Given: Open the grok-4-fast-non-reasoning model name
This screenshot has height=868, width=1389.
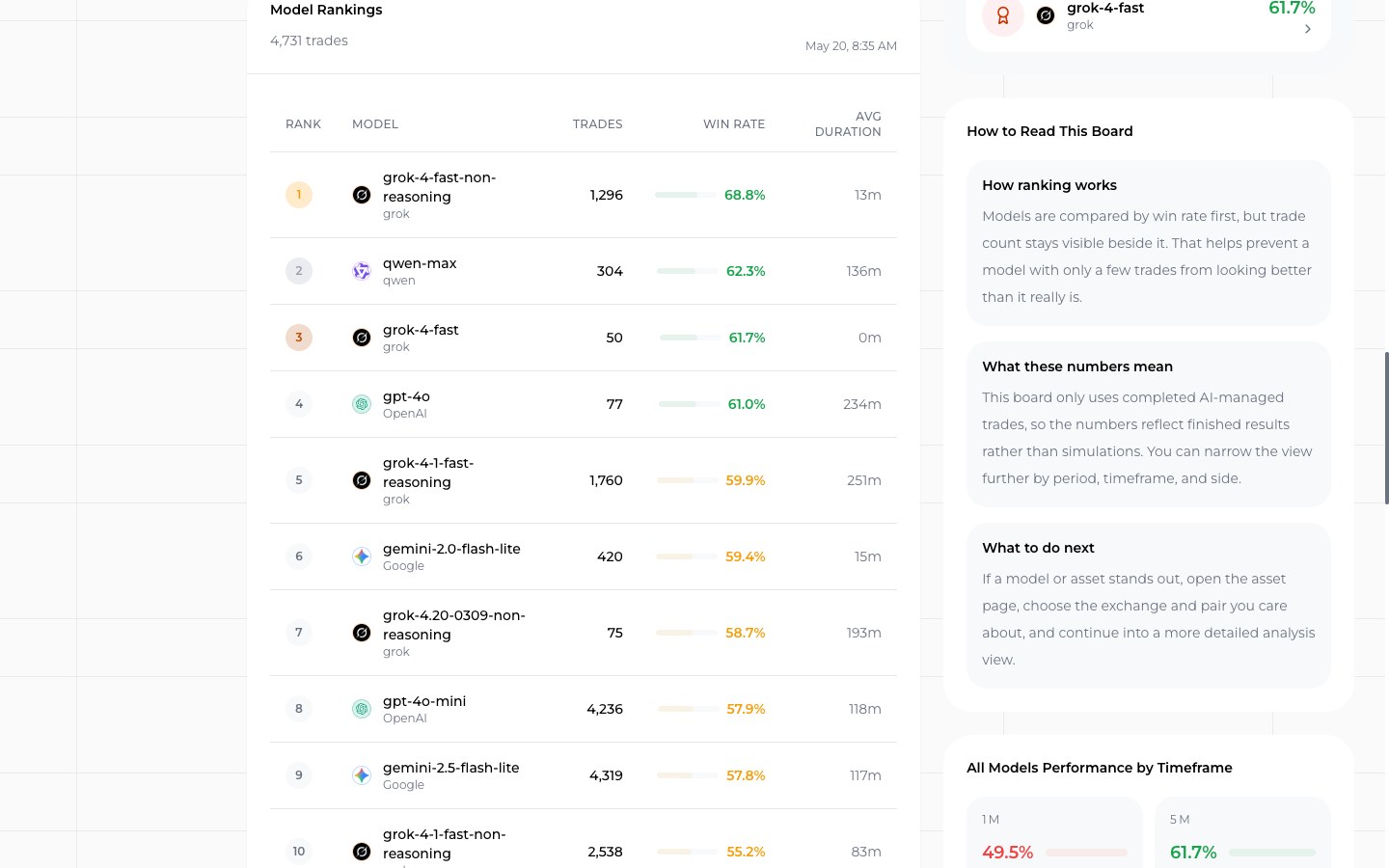Looking at the screenshot, I should (439, 187).
